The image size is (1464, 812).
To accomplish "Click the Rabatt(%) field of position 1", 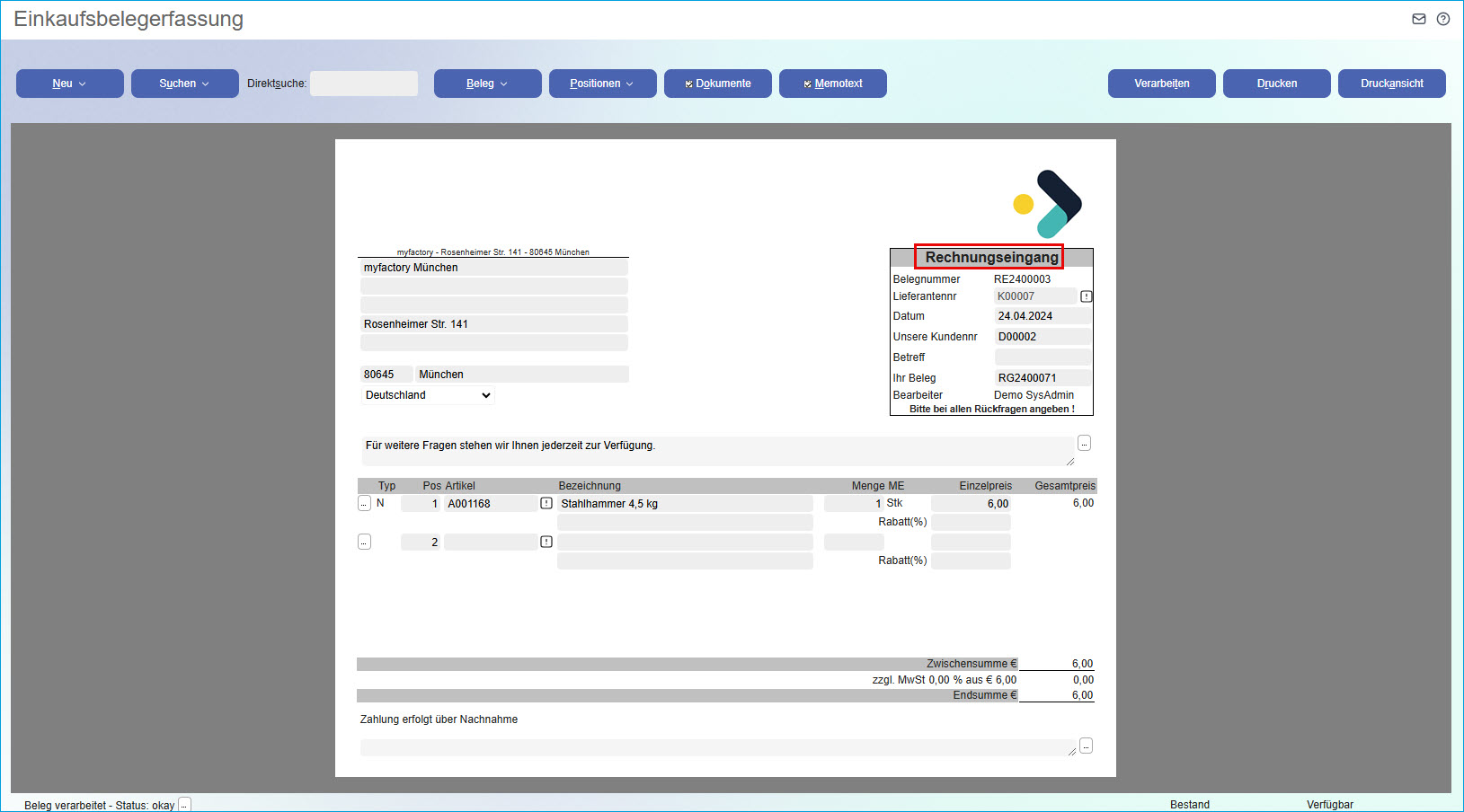I will (x=971, y=522).
